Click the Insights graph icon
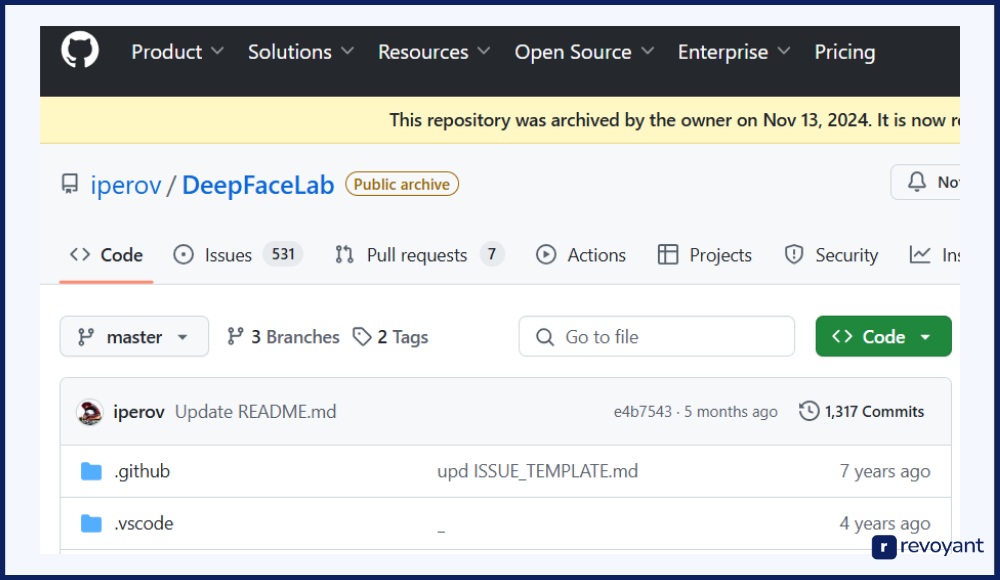This screenshot has height=580, width=1000. click(920, 255)
